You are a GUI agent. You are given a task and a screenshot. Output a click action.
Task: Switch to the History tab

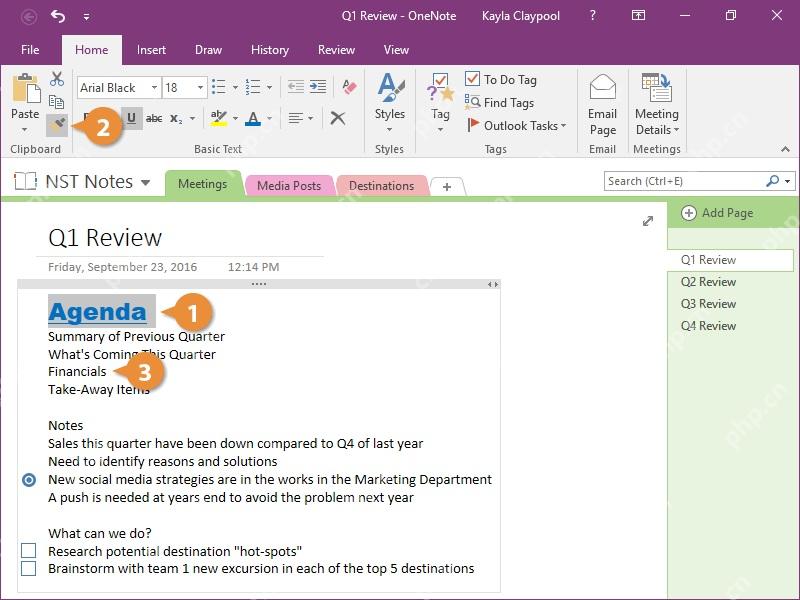point(270,49)
